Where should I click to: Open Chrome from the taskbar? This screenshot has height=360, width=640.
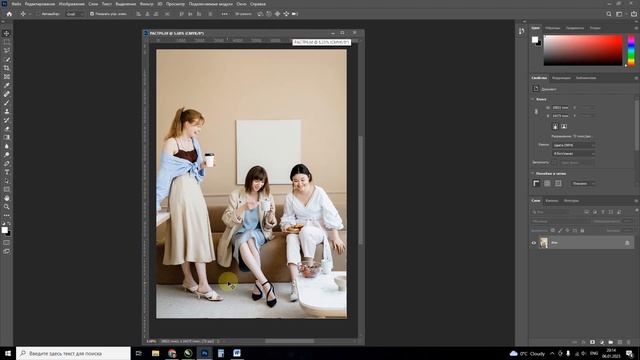pyautogui.click(x=172, y=353)
